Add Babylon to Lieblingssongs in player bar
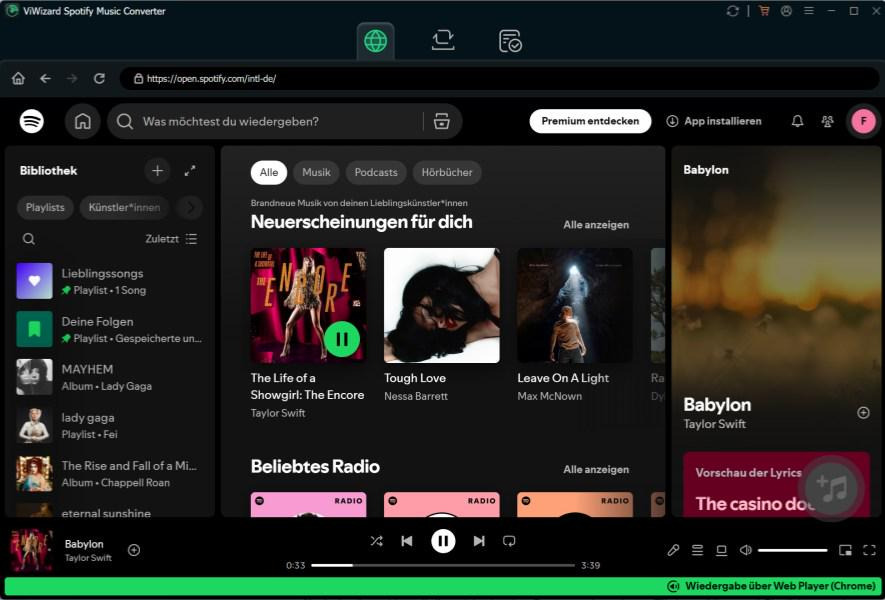This screenshot has height=600, width=885. click(x=134, y=550)
